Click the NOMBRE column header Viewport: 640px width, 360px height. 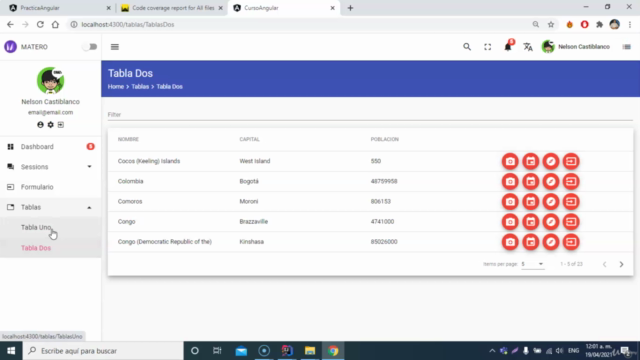(128, 139)
